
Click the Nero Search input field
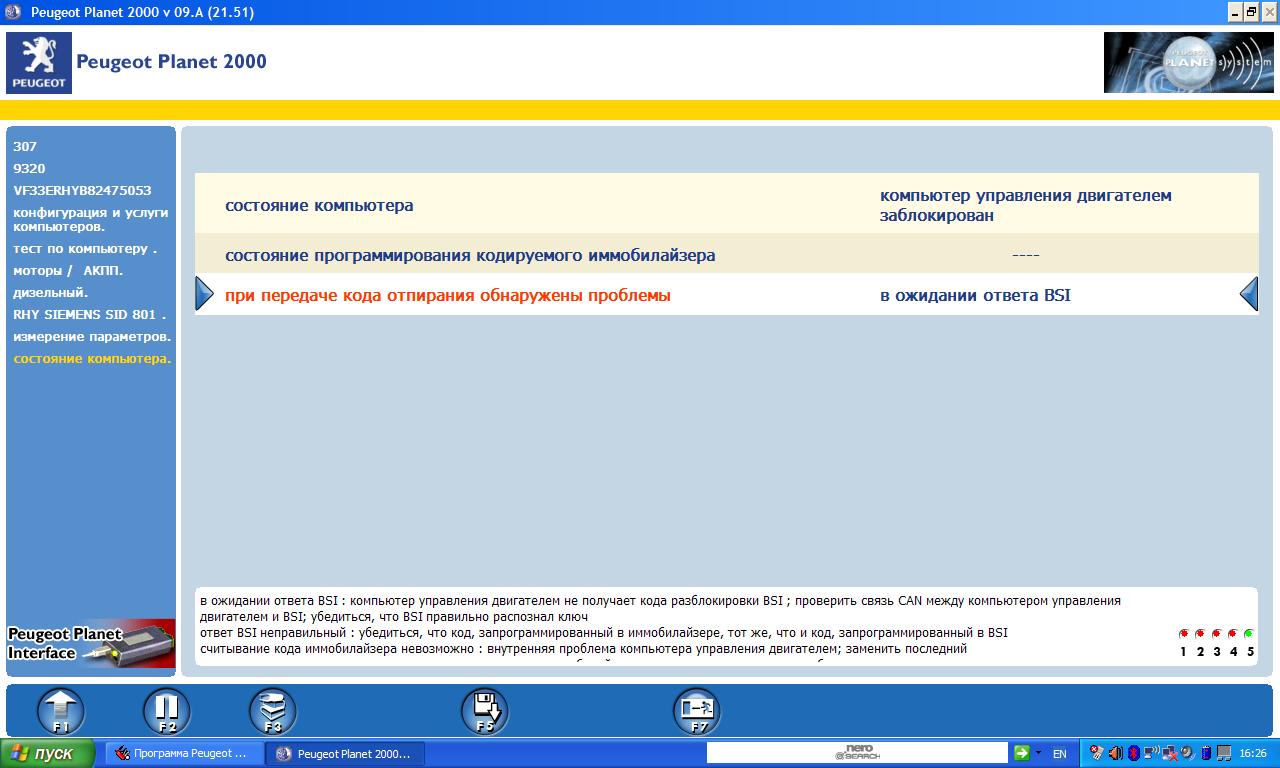click(x=857, y=753)
